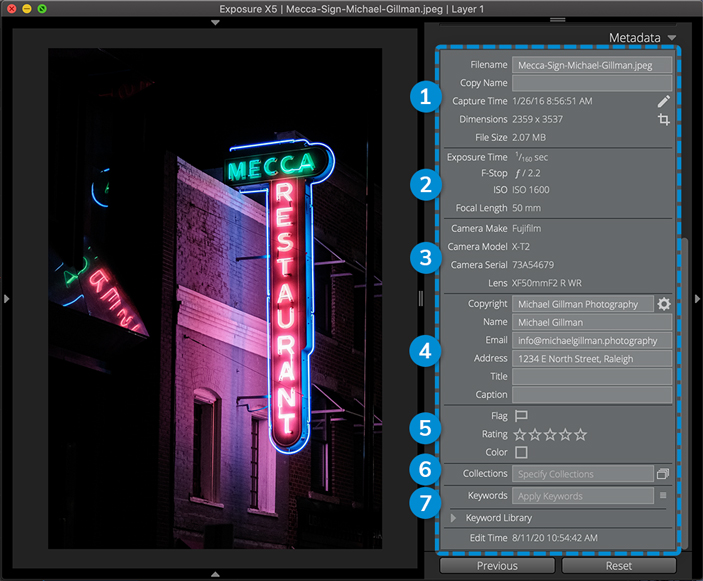Screen dimensions: 703x581
Task: Click the Focal Length value 50 mm
Action: pyautogui.click(x=526, y=208)
